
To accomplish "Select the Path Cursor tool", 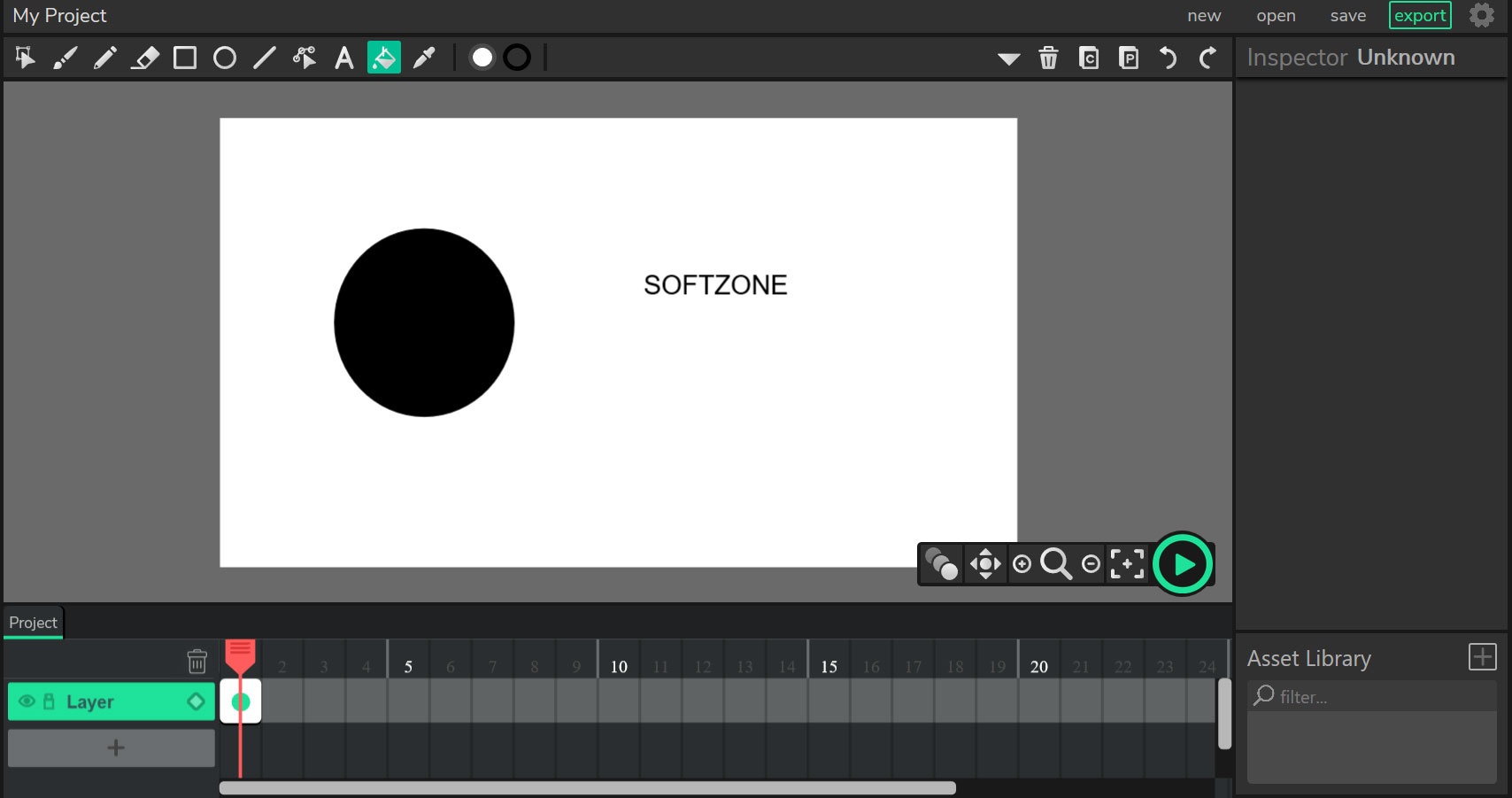I will 305,58.
